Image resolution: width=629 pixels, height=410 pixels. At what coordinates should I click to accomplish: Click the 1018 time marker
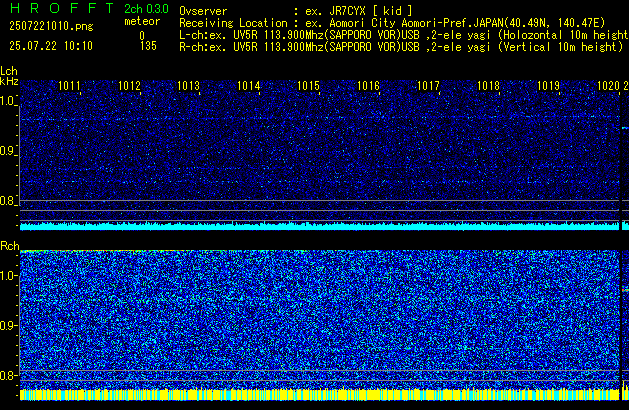tap(488, 86)
